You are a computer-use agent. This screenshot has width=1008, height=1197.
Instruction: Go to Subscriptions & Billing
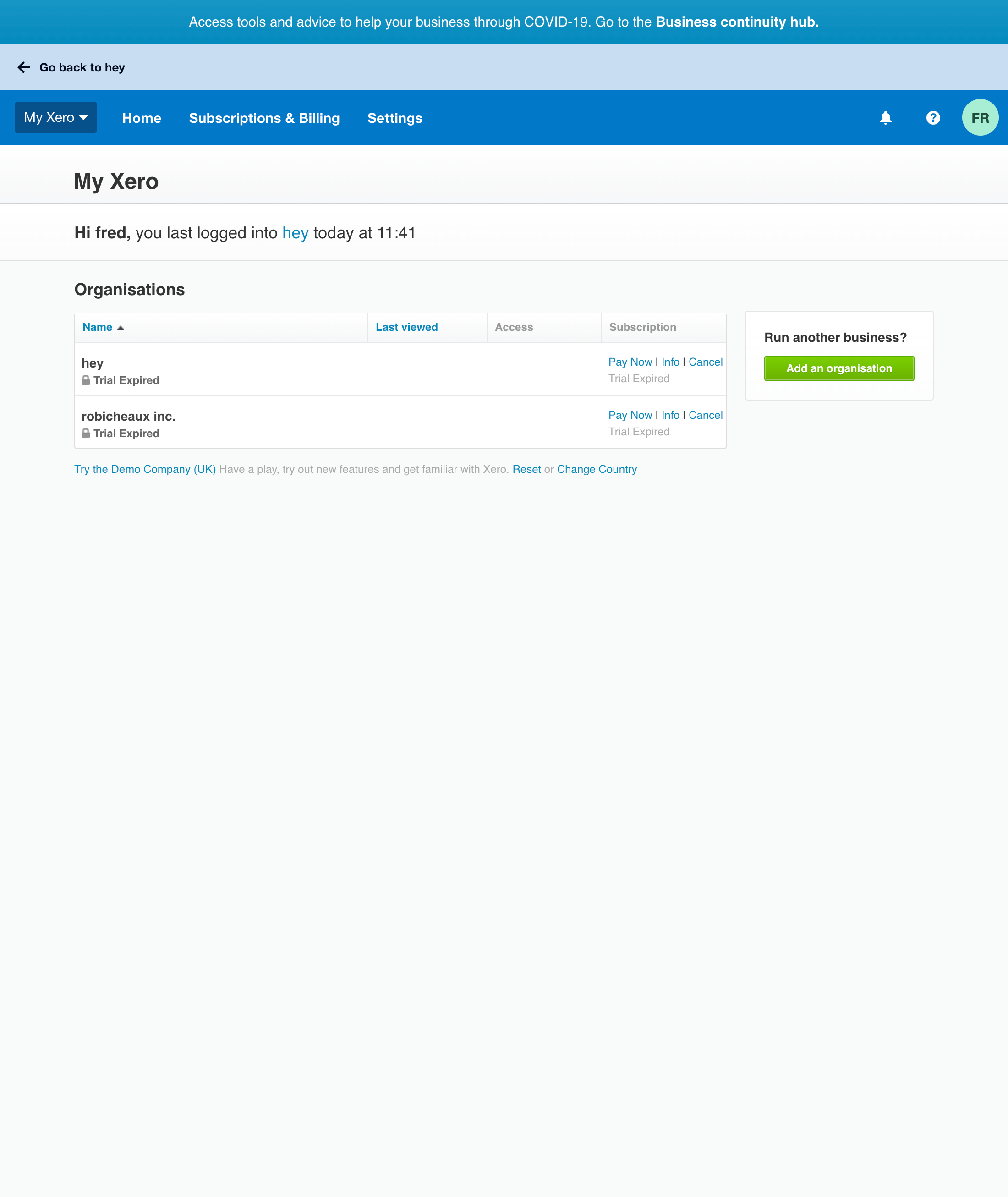tap(264, 118)
